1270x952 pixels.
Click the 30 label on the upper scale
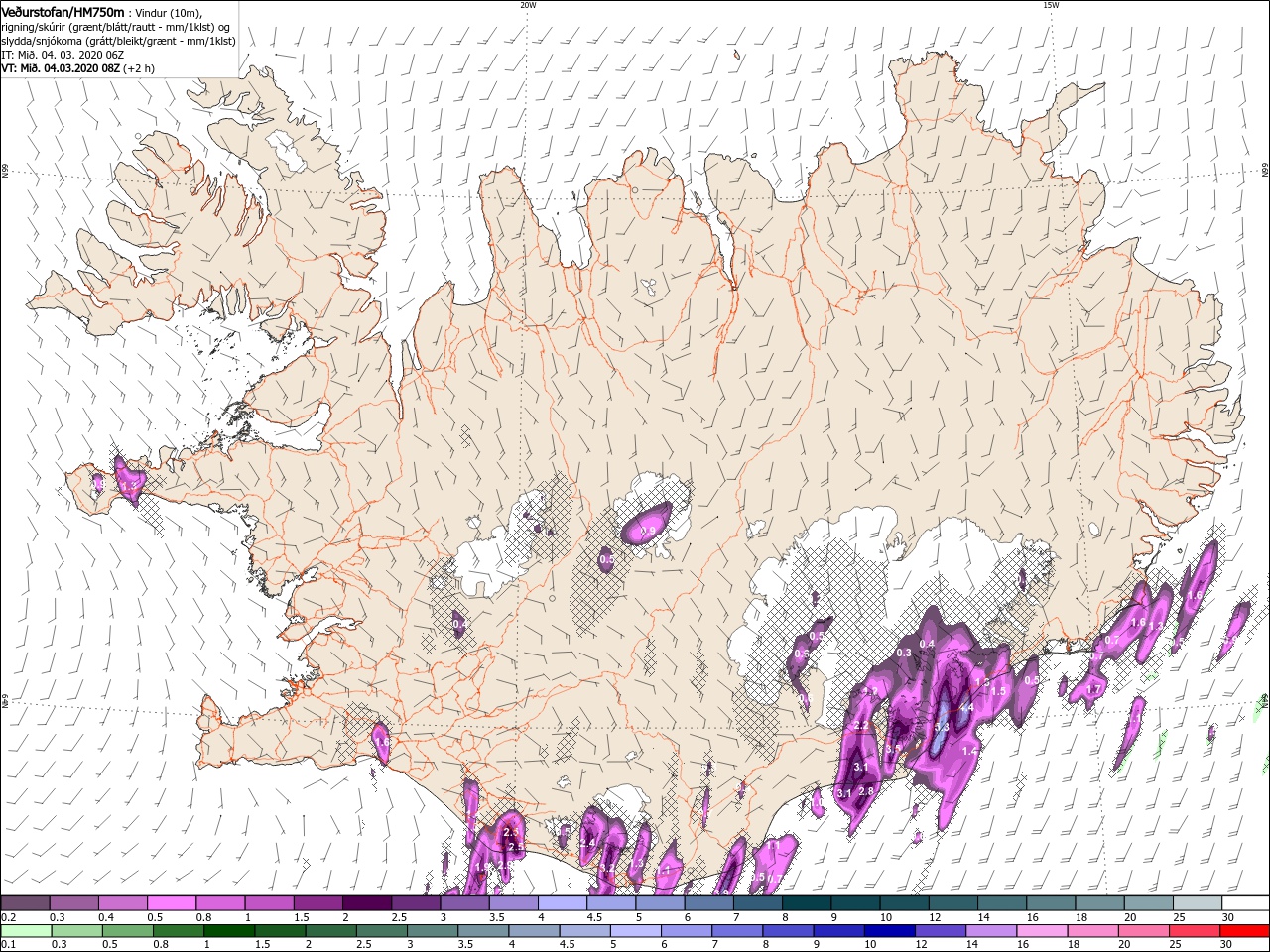pos(1227,917)
